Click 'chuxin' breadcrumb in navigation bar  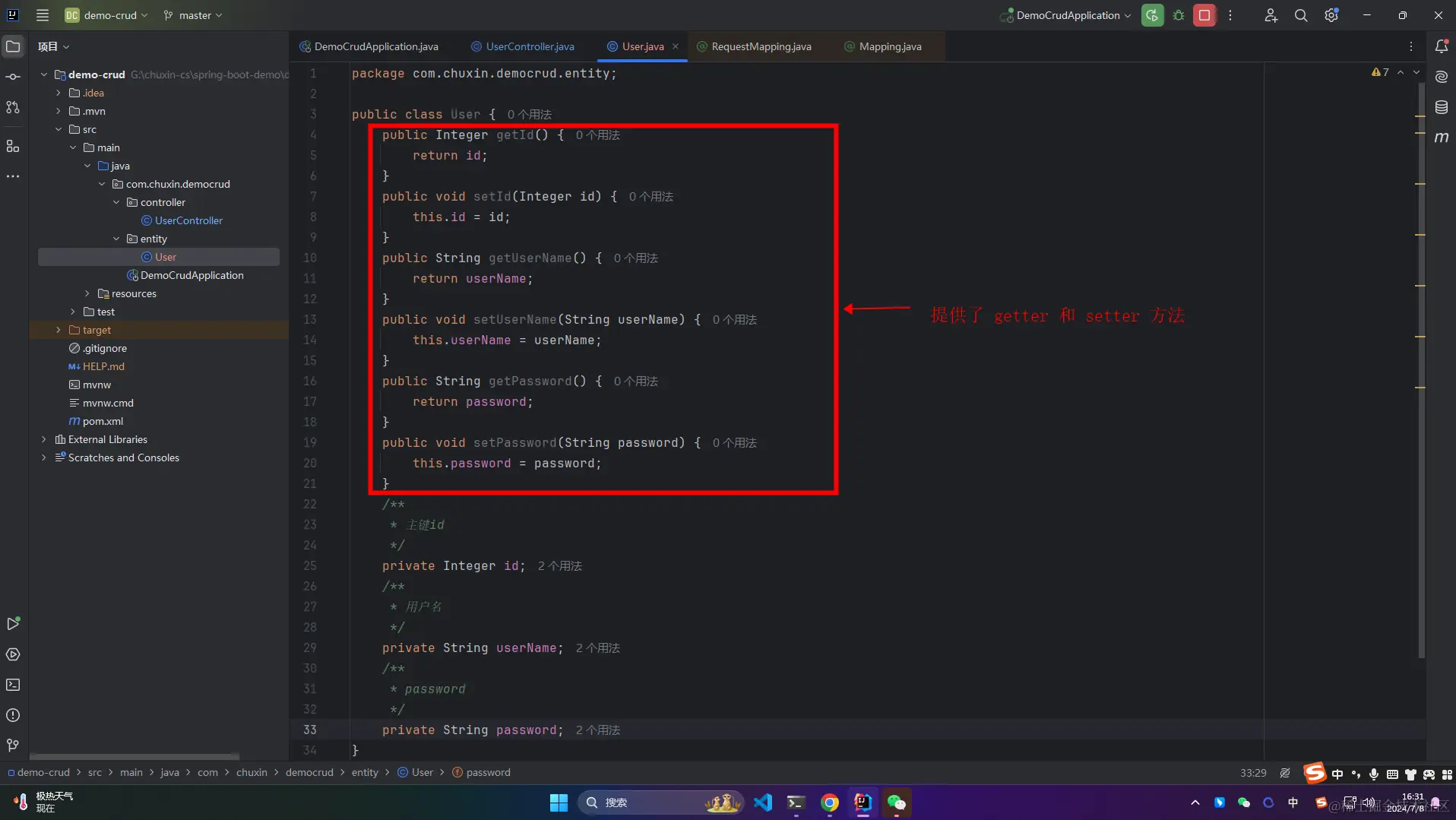[x=252, y=772]
